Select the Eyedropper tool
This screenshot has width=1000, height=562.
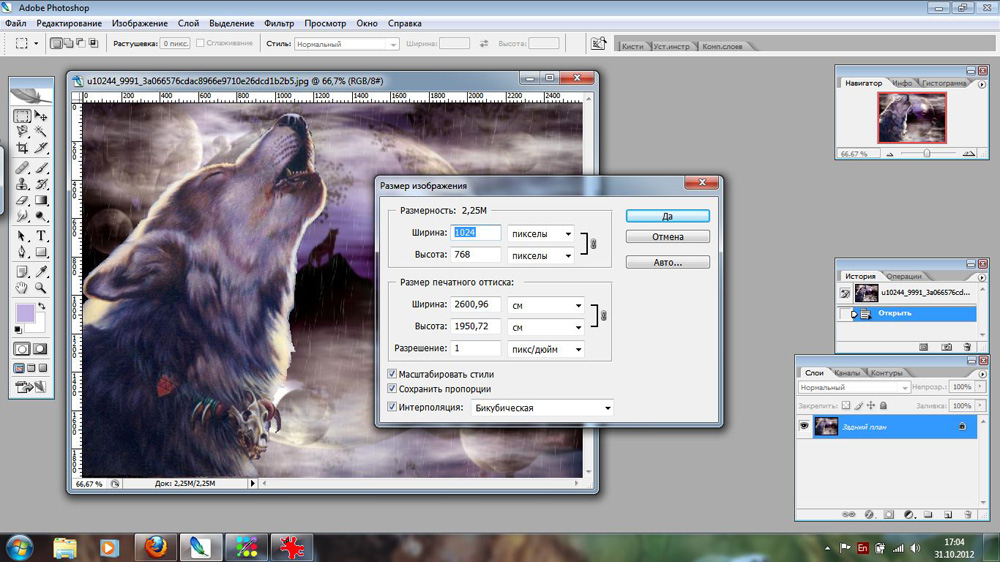[41, 272]
